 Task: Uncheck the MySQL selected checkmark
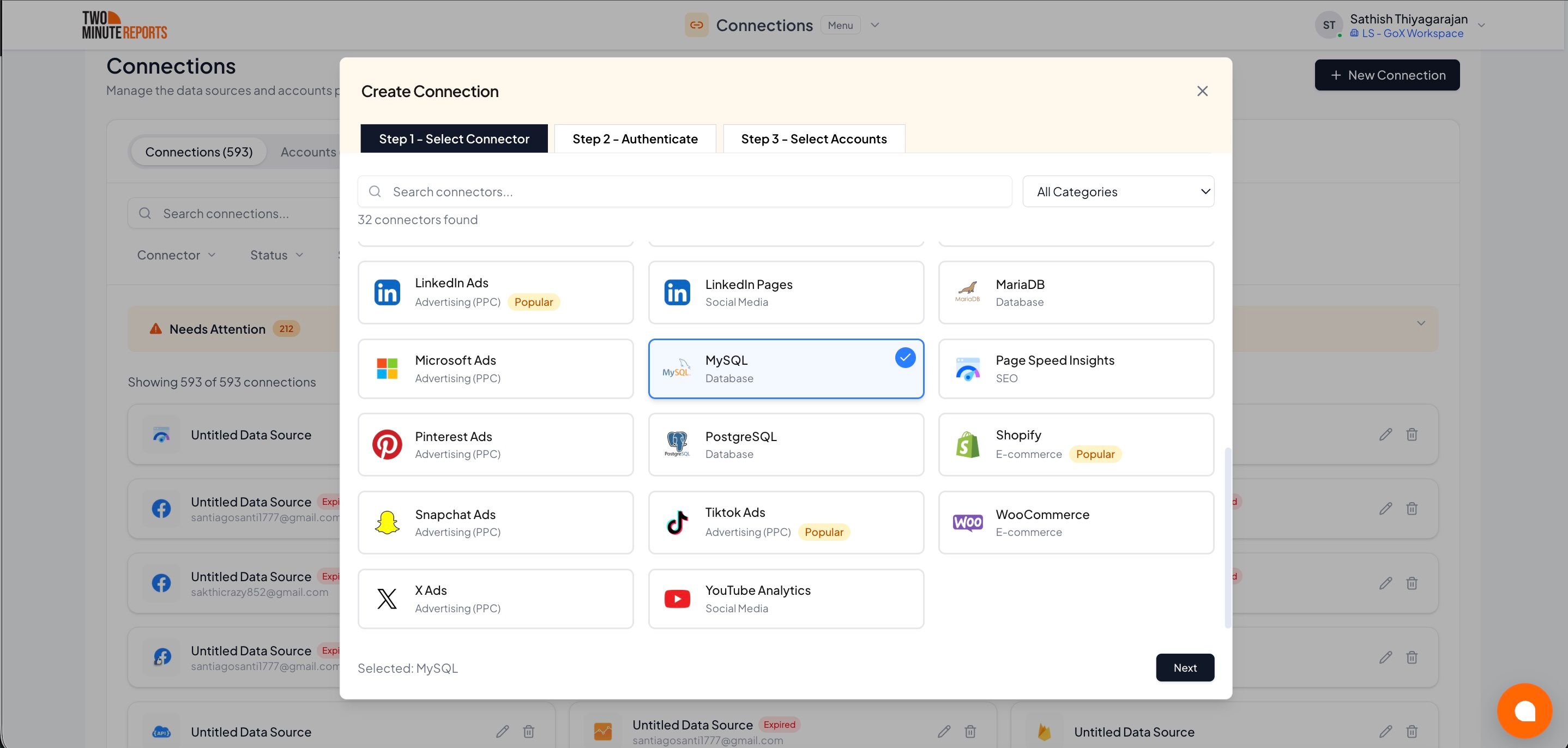(x=905, y=358)
